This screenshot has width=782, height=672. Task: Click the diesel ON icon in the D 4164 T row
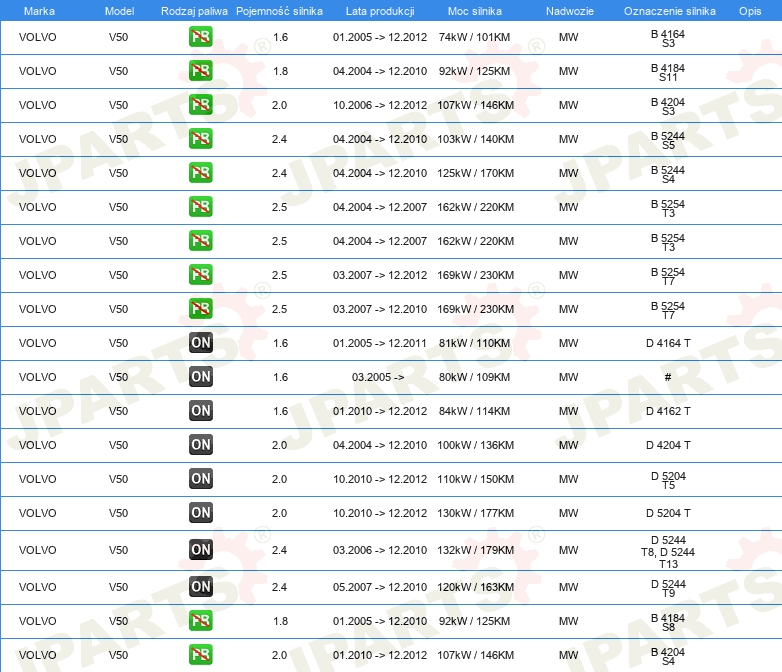tap(201, 343)
